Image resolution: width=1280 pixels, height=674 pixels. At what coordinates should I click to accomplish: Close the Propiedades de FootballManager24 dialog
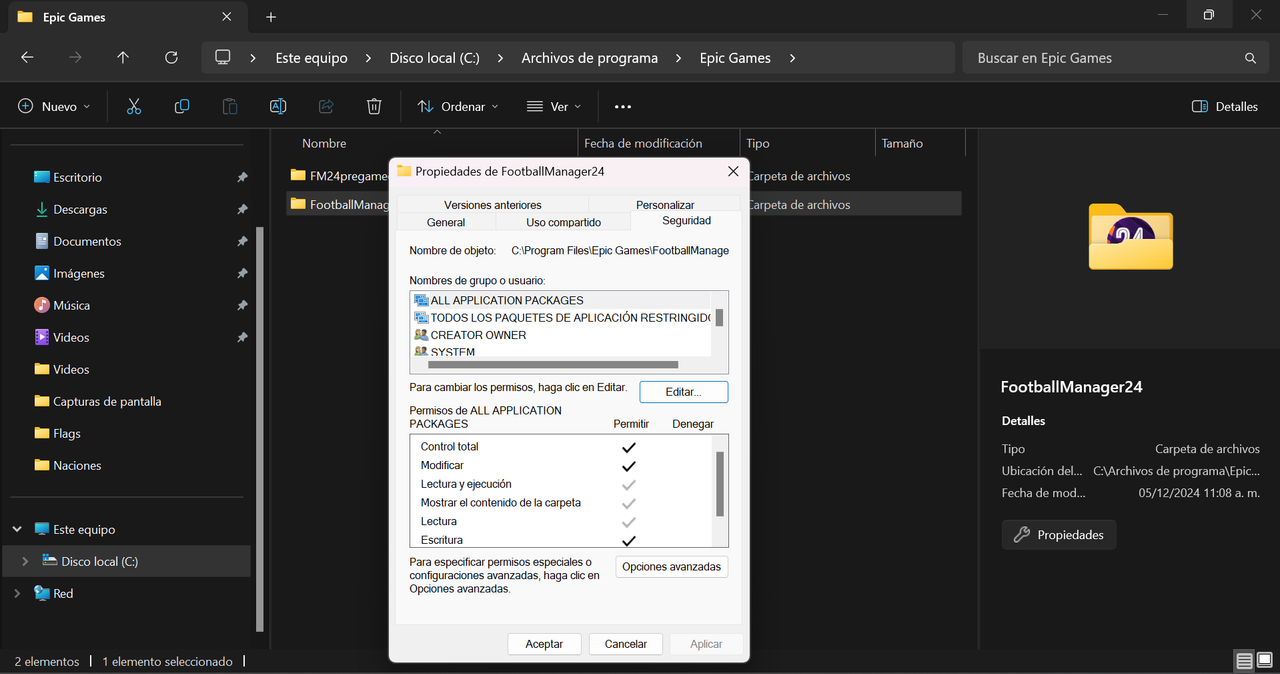click(x=733, y=171)
